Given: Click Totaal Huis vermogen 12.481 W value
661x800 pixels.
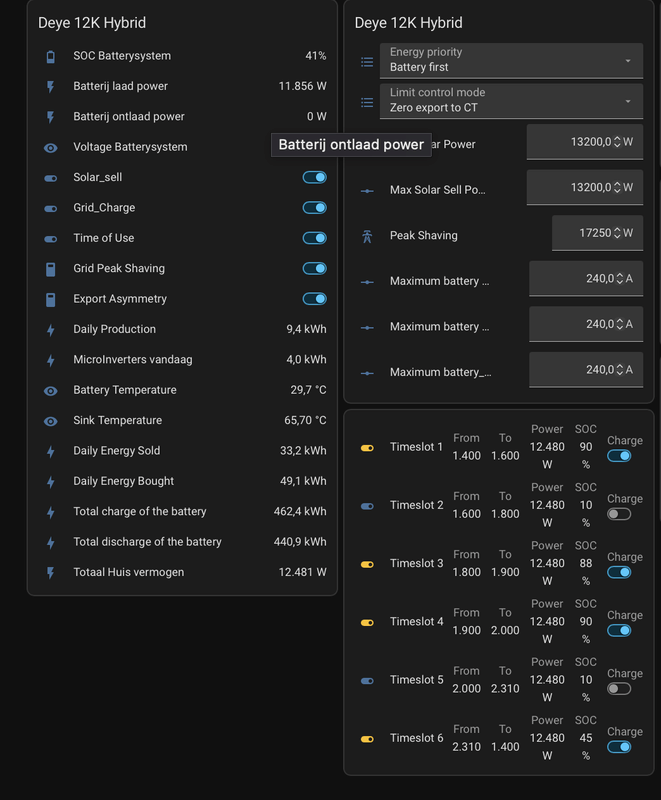Looking at the screenshot, I should pyautogui.click(x=302, y=572).
